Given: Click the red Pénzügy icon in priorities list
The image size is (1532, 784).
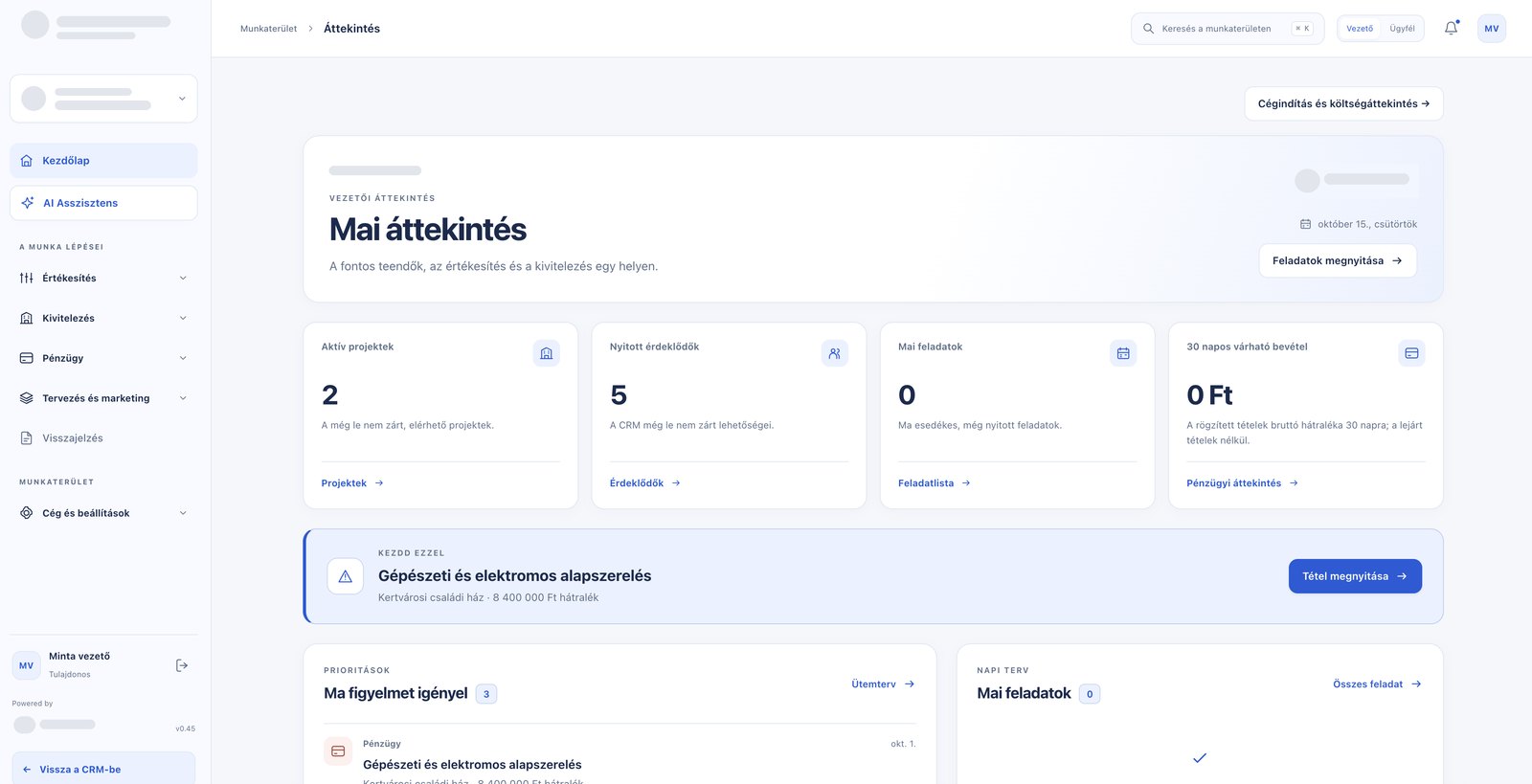Looking at the screenshot, I should 338,751.
